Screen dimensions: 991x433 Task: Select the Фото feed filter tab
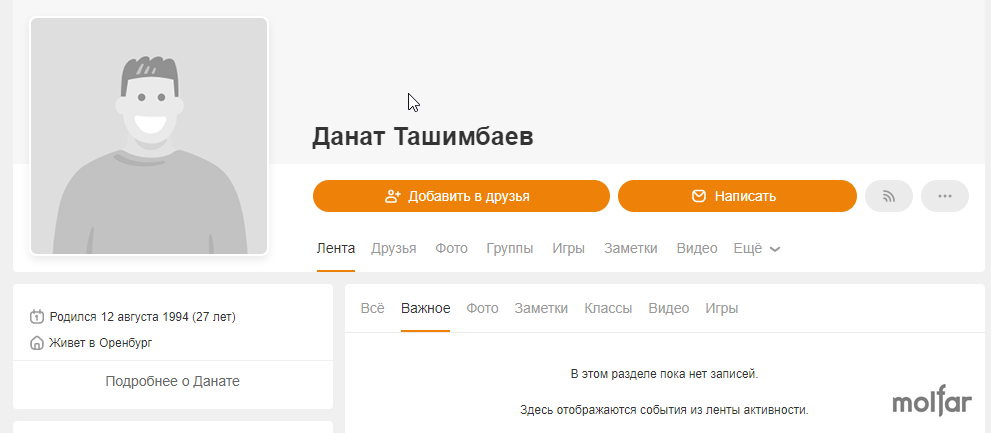tap(482, 308)
